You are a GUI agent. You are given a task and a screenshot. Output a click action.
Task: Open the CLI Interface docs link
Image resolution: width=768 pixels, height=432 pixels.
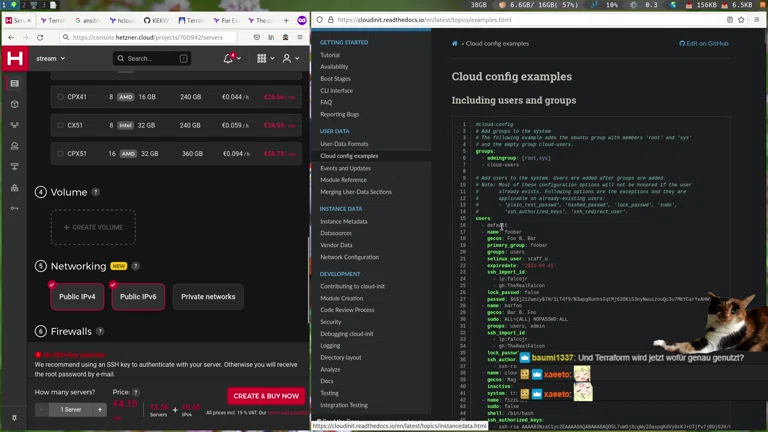click(336, 91)
